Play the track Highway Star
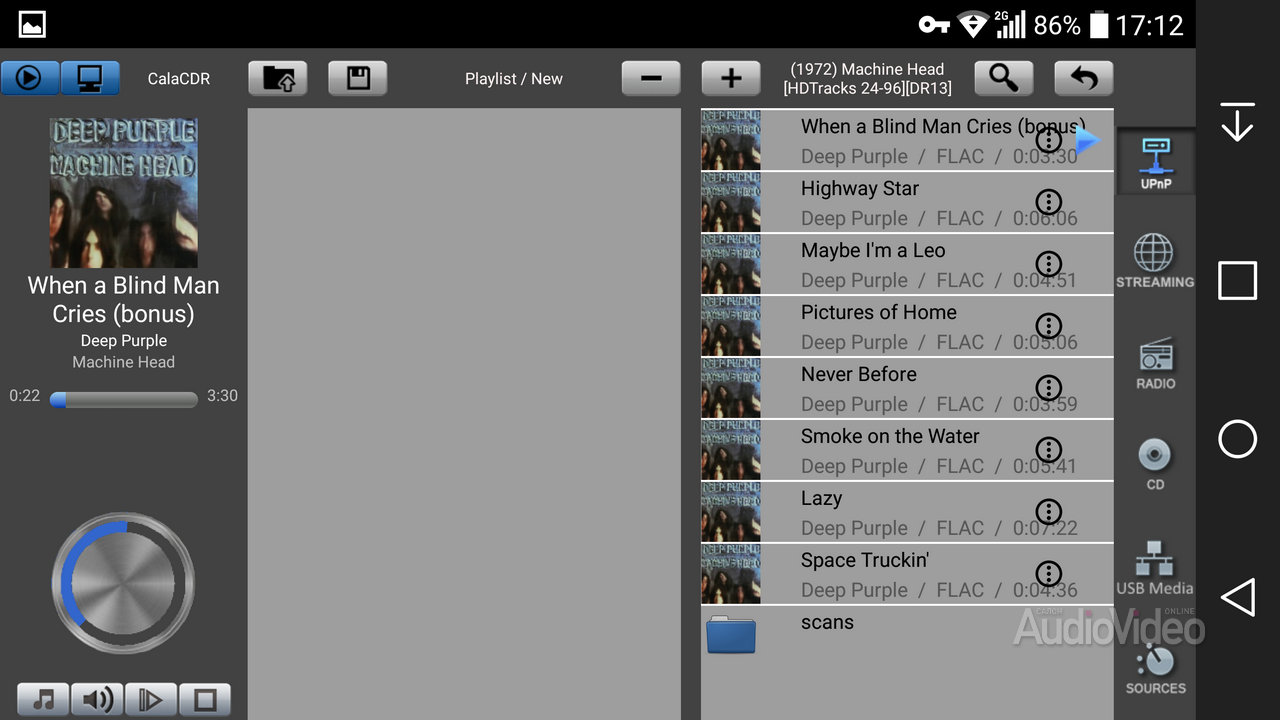 point(907,202)
